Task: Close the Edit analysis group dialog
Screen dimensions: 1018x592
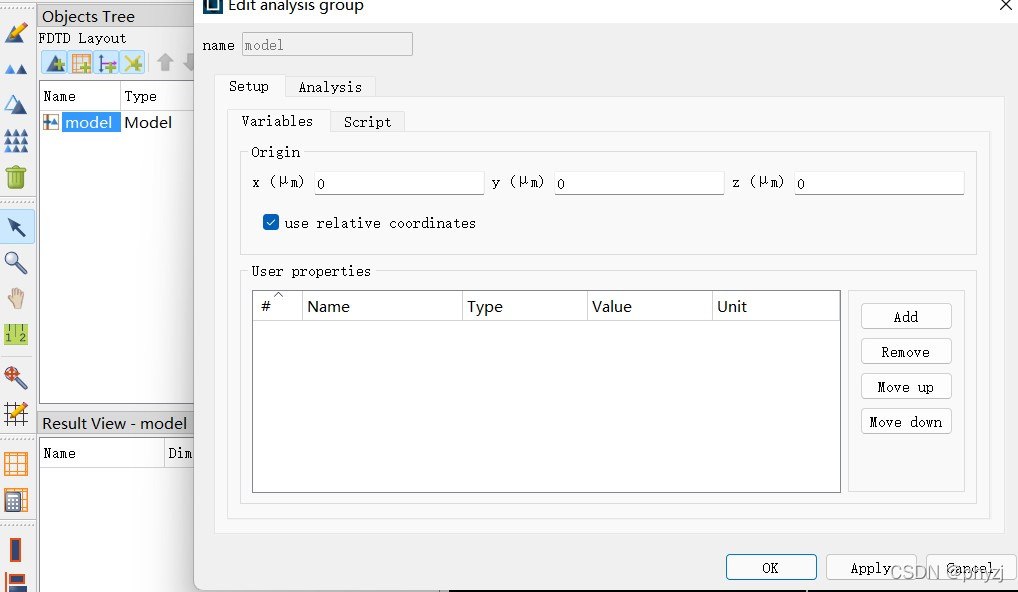Action: (x=1005, y=6)
